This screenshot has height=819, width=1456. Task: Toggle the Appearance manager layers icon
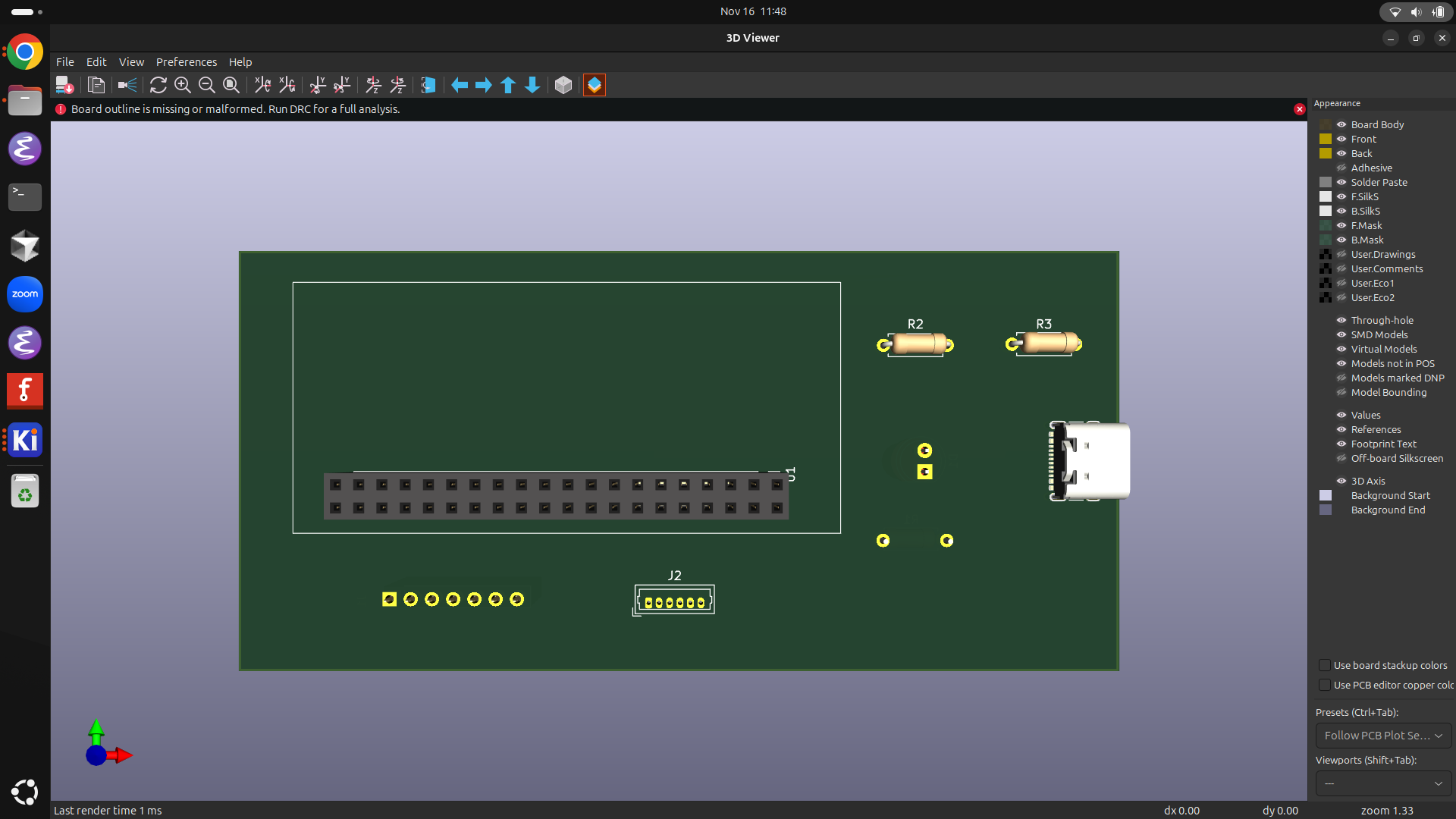595,85
